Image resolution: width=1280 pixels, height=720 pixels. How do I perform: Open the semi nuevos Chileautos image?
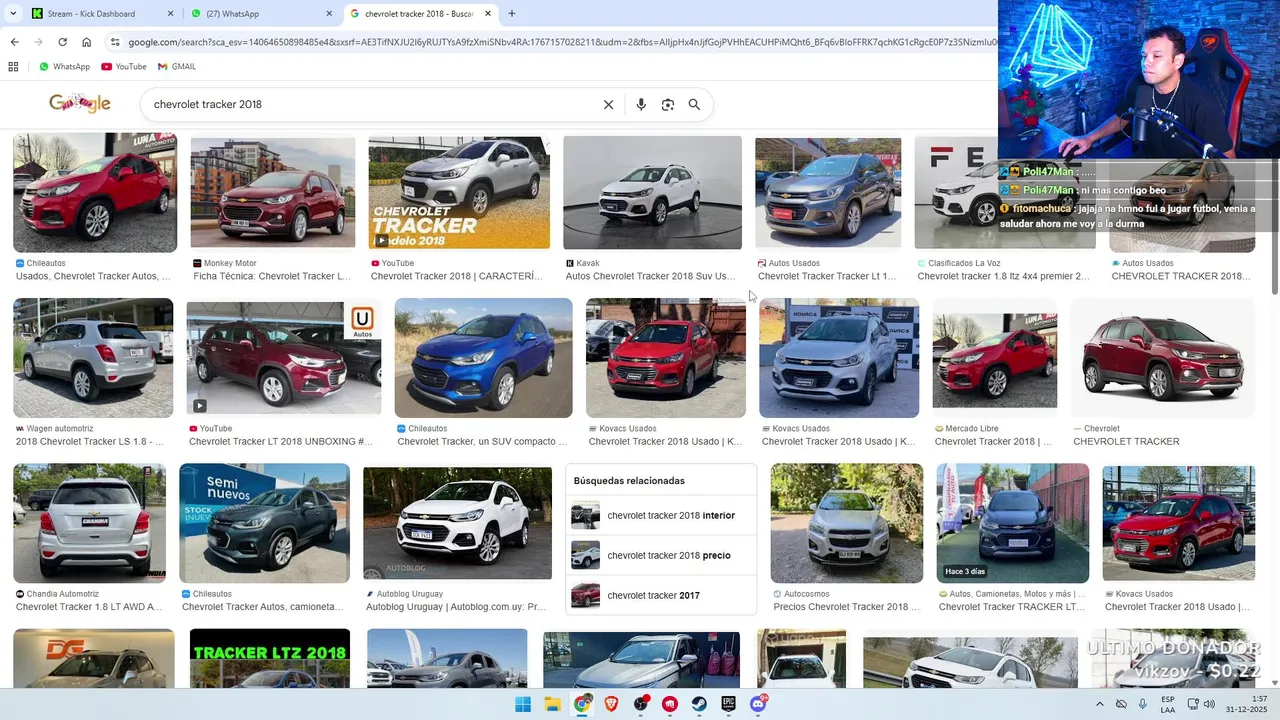pos(264,523)
